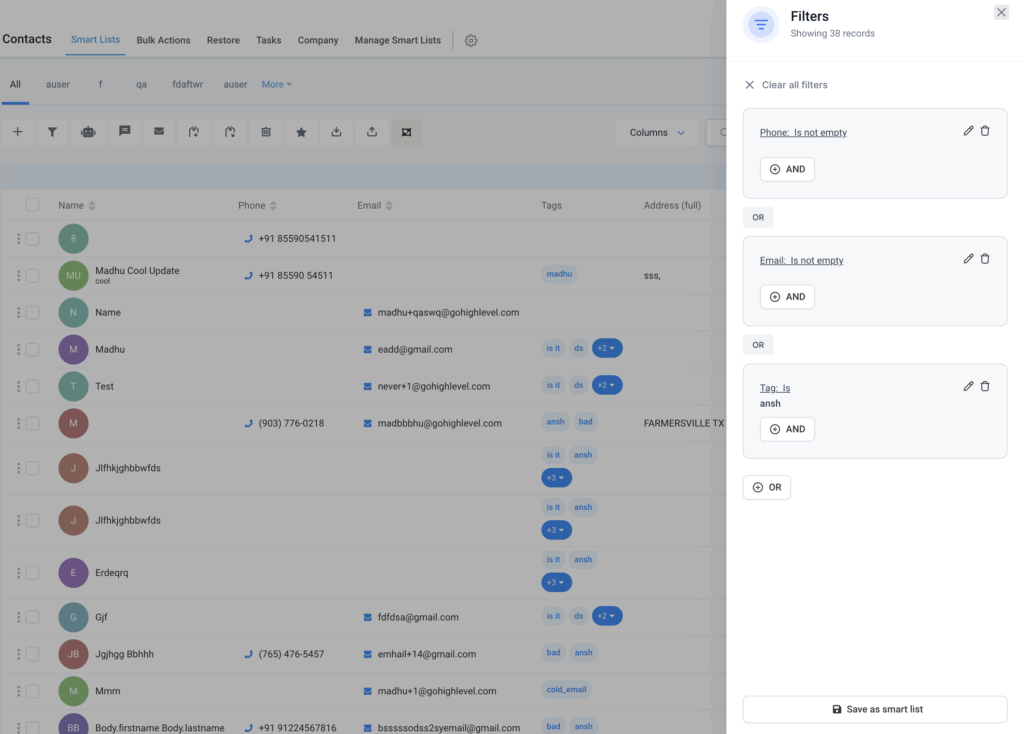Screen dimensions: 1024x734
Task: Switch to the Bulk Actions tab
Action: tap(163, 41)
